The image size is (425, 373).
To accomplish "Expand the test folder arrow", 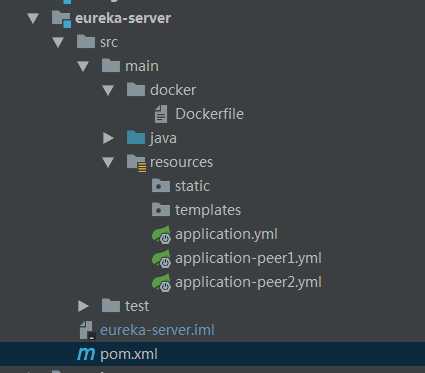I will 83,306.
